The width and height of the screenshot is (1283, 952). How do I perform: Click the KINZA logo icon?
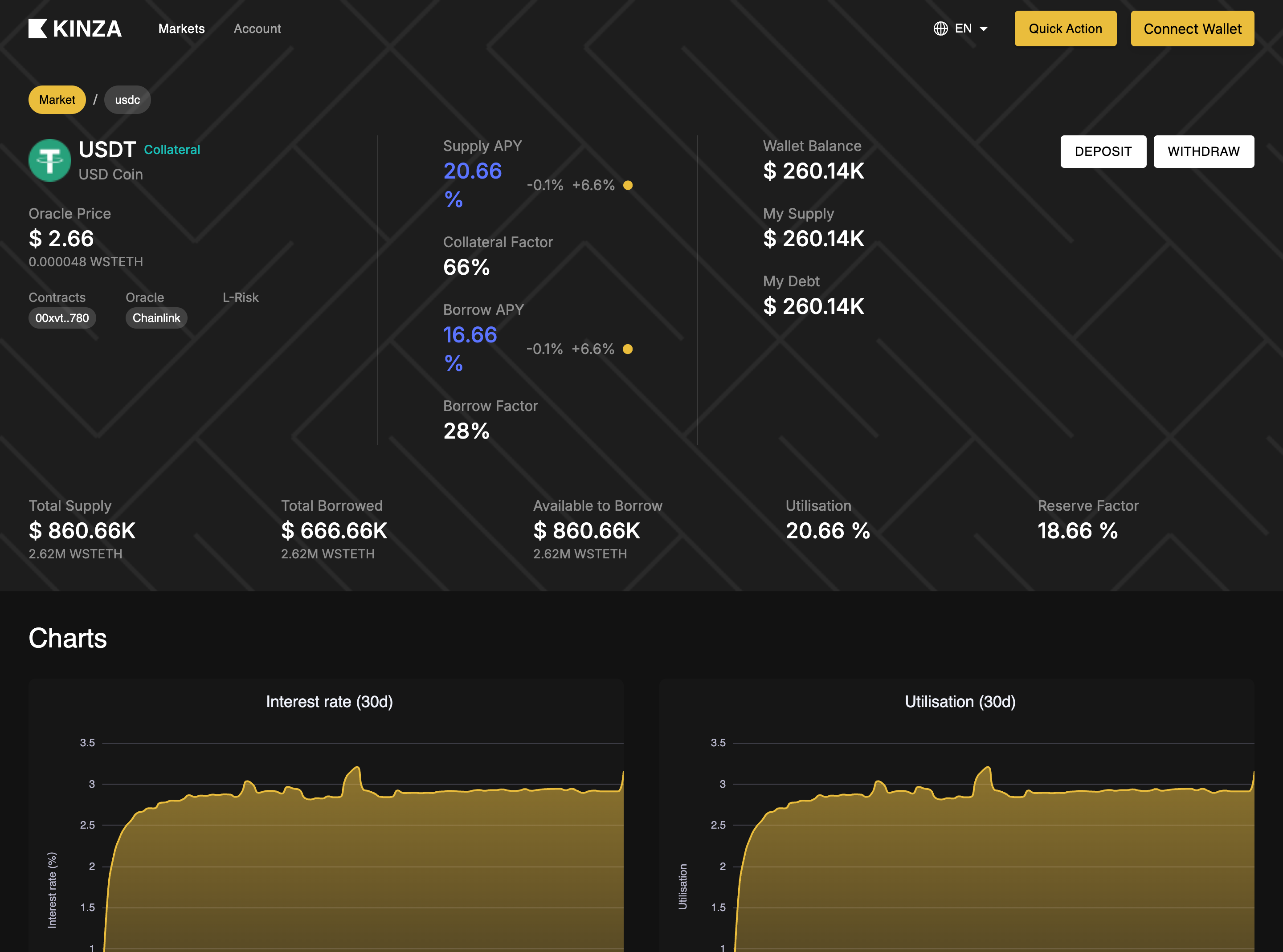(x=38, y=29)
